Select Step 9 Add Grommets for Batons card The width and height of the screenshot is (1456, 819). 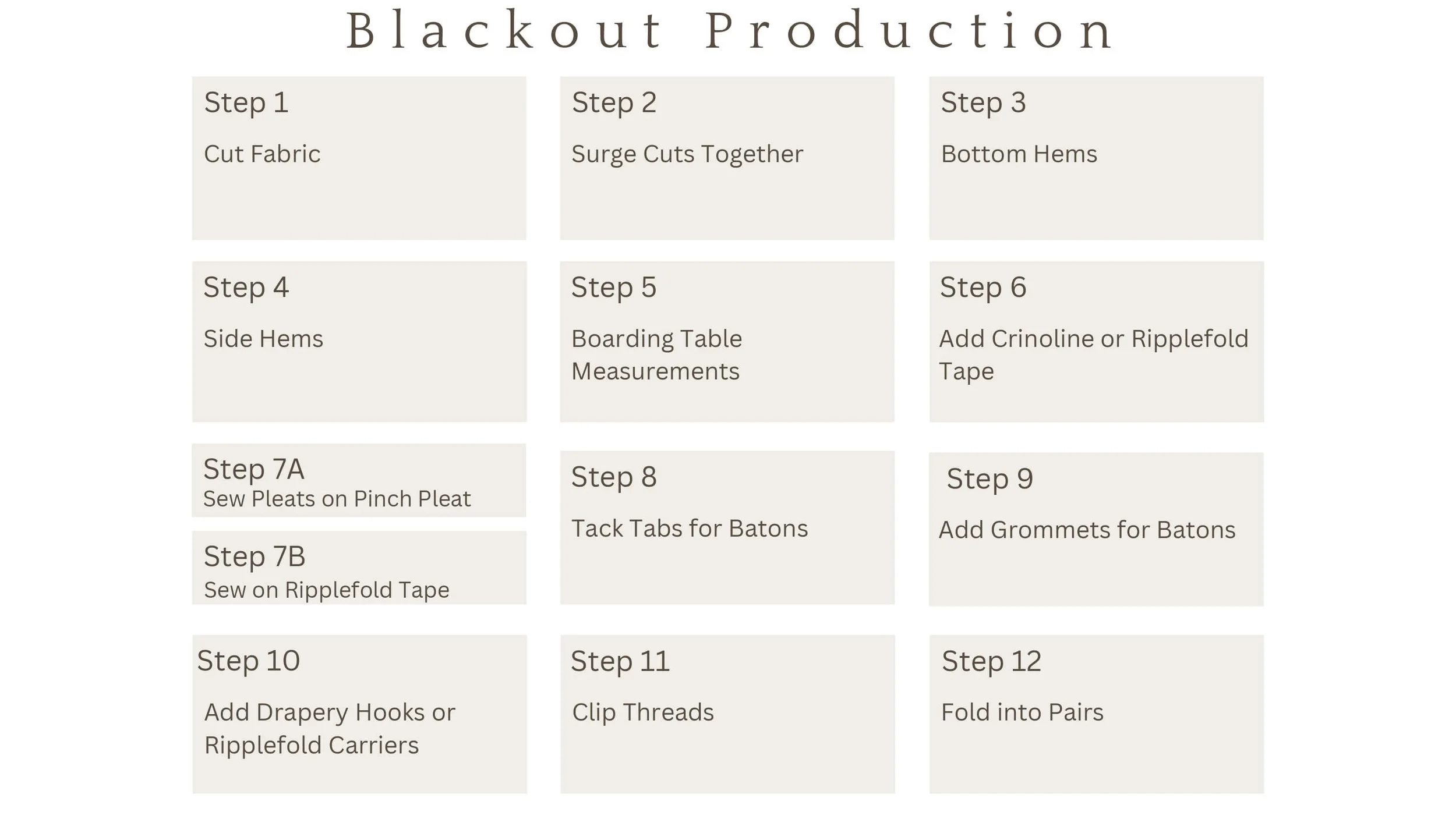tap(1096, 529)
